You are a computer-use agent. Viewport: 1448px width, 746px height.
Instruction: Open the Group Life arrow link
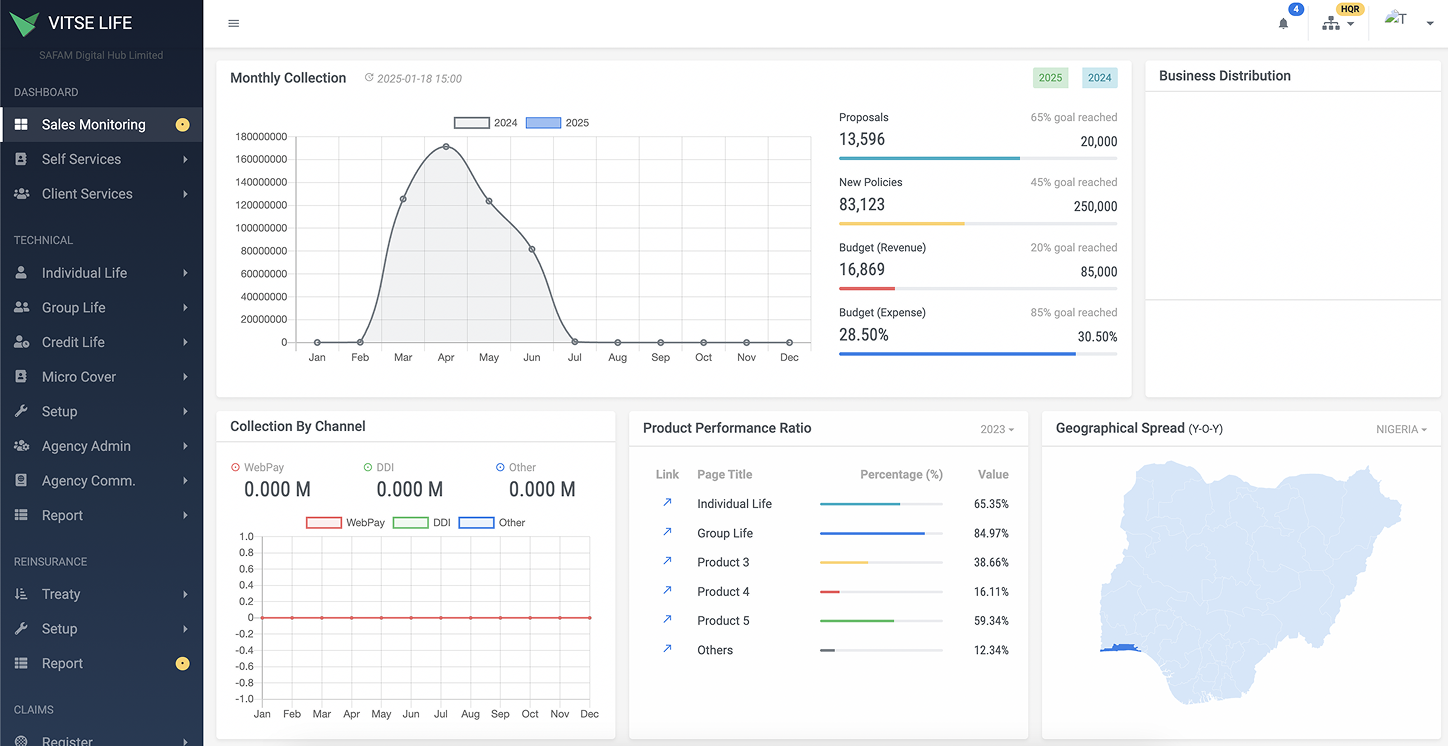[667, 532]
